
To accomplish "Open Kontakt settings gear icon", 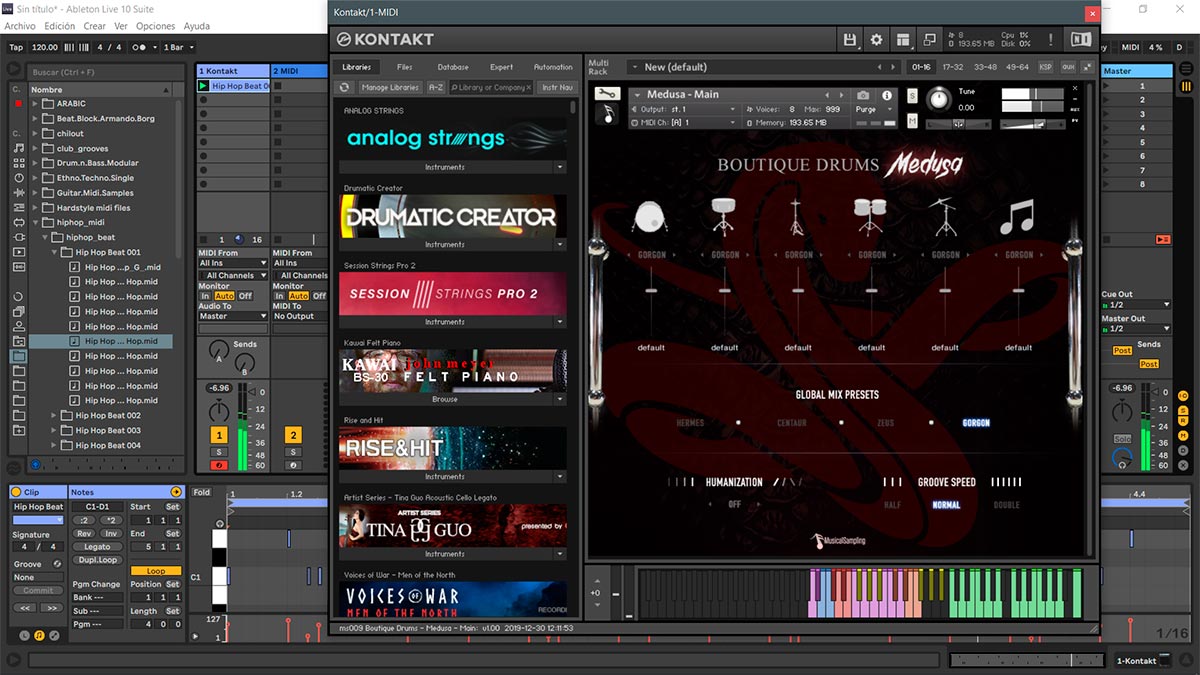I will (876, 40).
